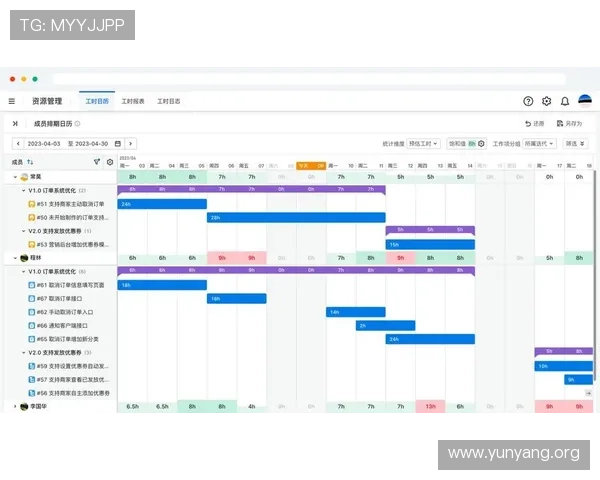Collapse first member row above V1.0 订单系统优化 (2)

pos(15,177)
